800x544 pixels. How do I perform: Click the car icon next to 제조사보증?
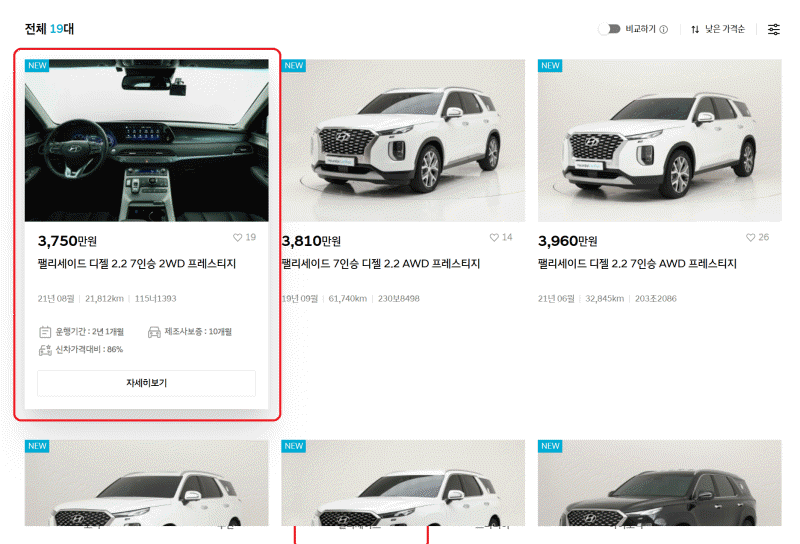[154, 332]
